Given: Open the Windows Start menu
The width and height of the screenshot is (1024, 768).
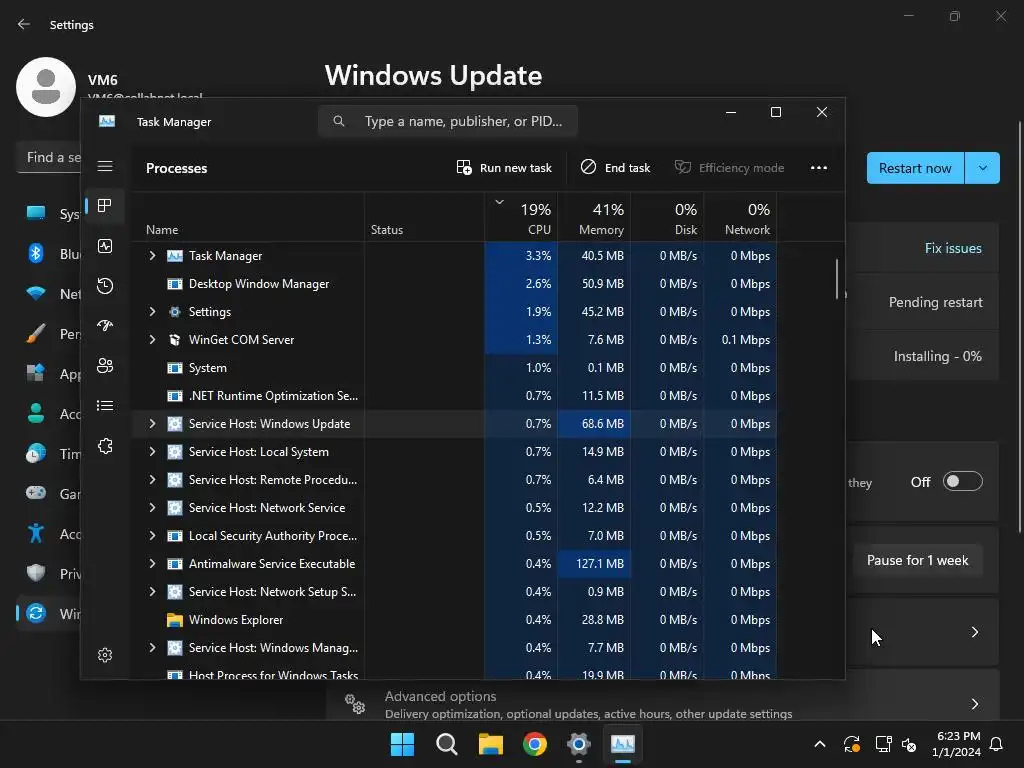Looking at the screenshot, I should pyautogui.click(x=402, y=744).
